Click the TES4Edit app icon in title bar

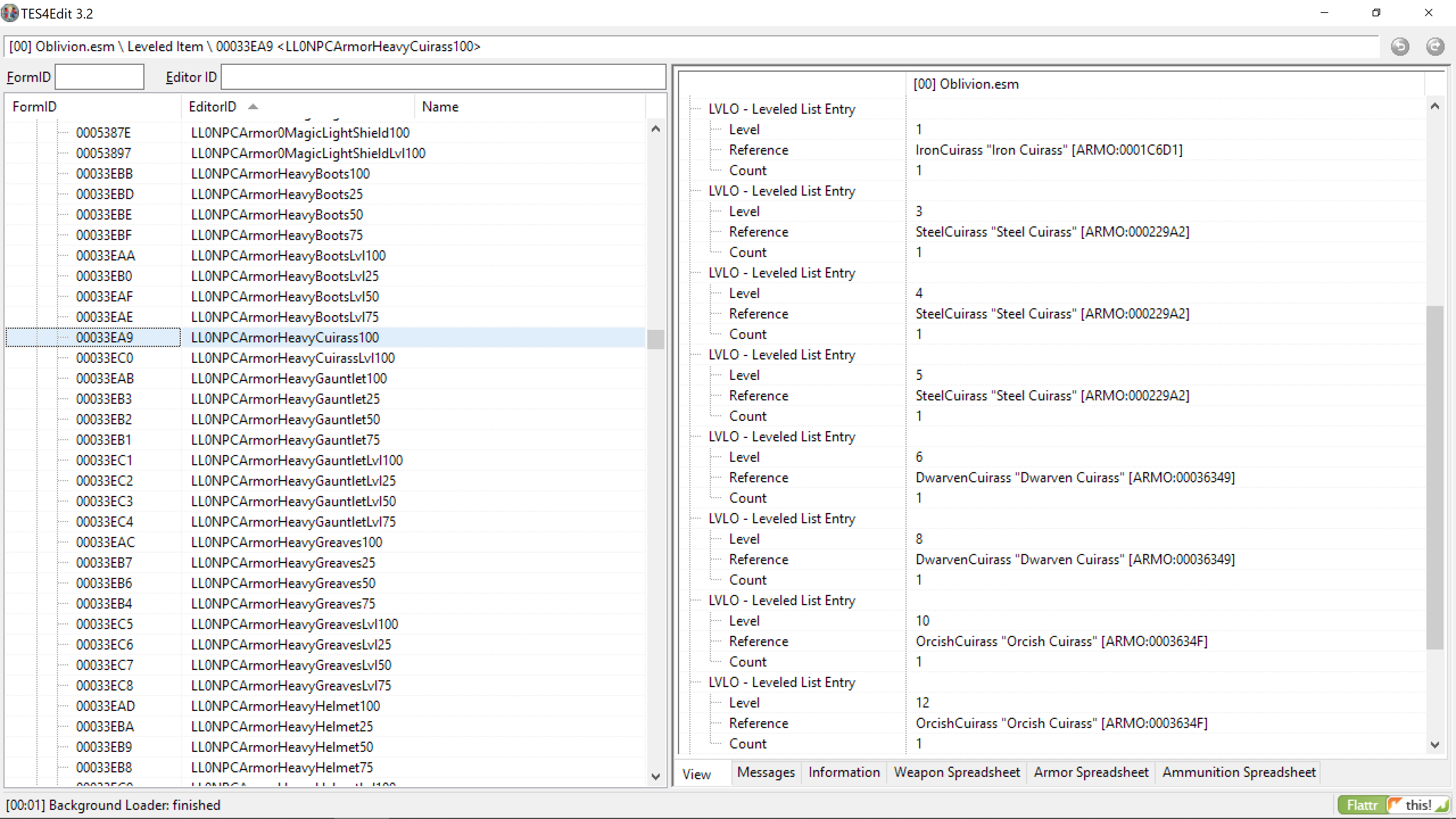tap(9, 13)
